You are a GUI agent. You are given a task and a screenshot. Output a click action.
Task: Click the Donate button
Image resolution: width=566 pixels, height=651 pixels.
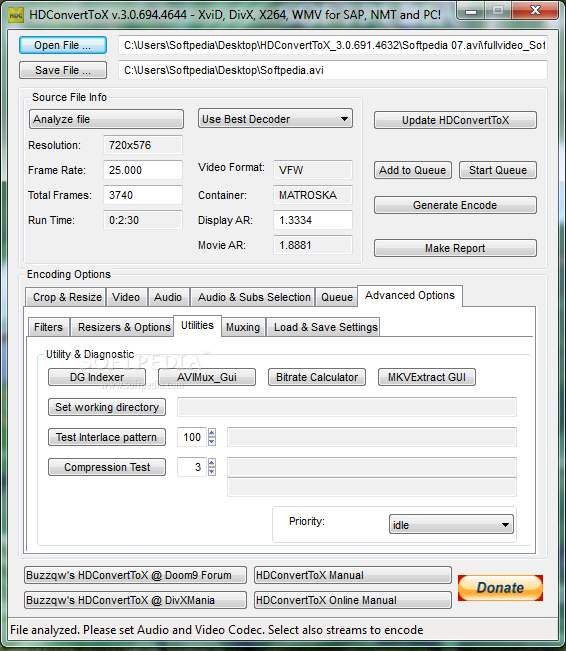(500, 588)
